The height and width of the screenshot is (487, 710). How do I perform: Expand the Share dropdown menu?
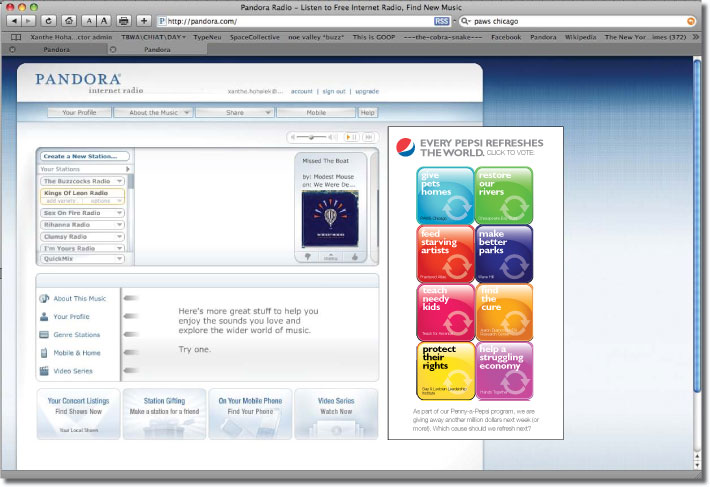(235, 113)
